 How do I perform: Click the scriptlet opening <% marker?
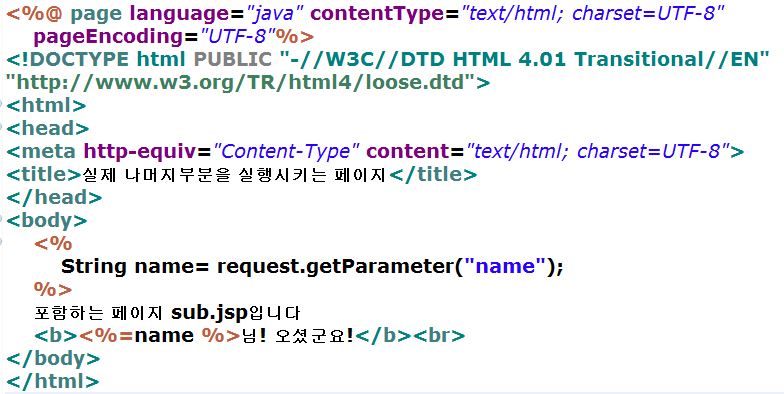pyautogui.click(x=53, y=244)
